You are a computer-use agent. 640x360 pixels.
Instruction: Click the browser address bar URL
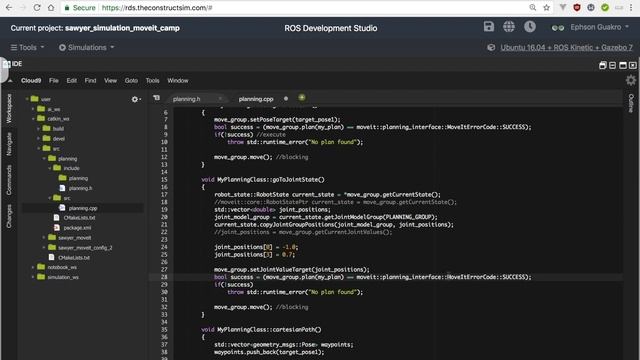pos(157,8)
